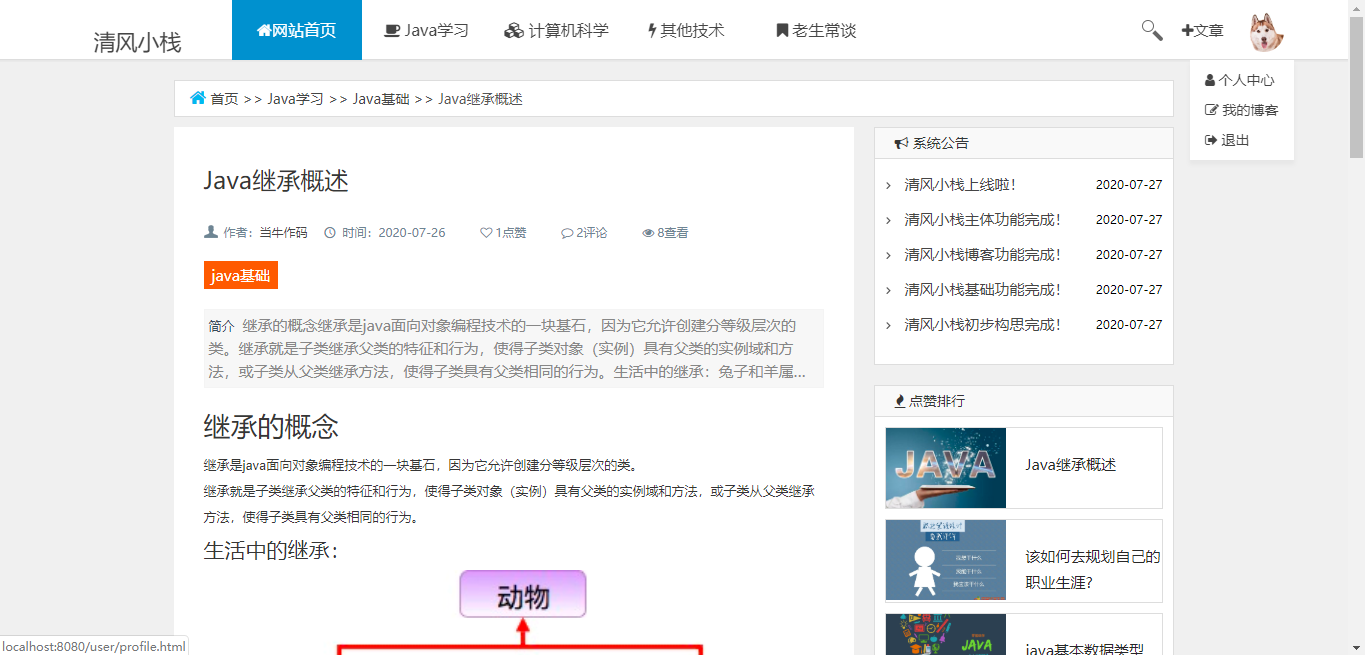Click the search magnifier icon
This screenshot has height=655, width=1365.
tap(1152, 30)
